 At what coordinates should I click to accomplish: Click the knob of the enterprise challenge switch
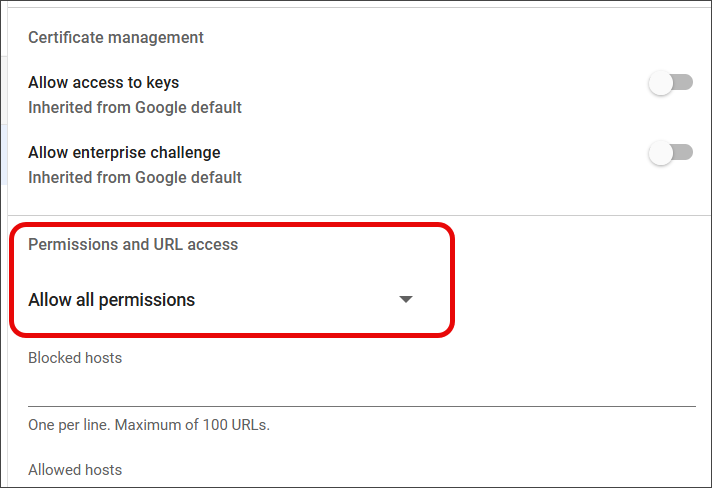[660, 153]
